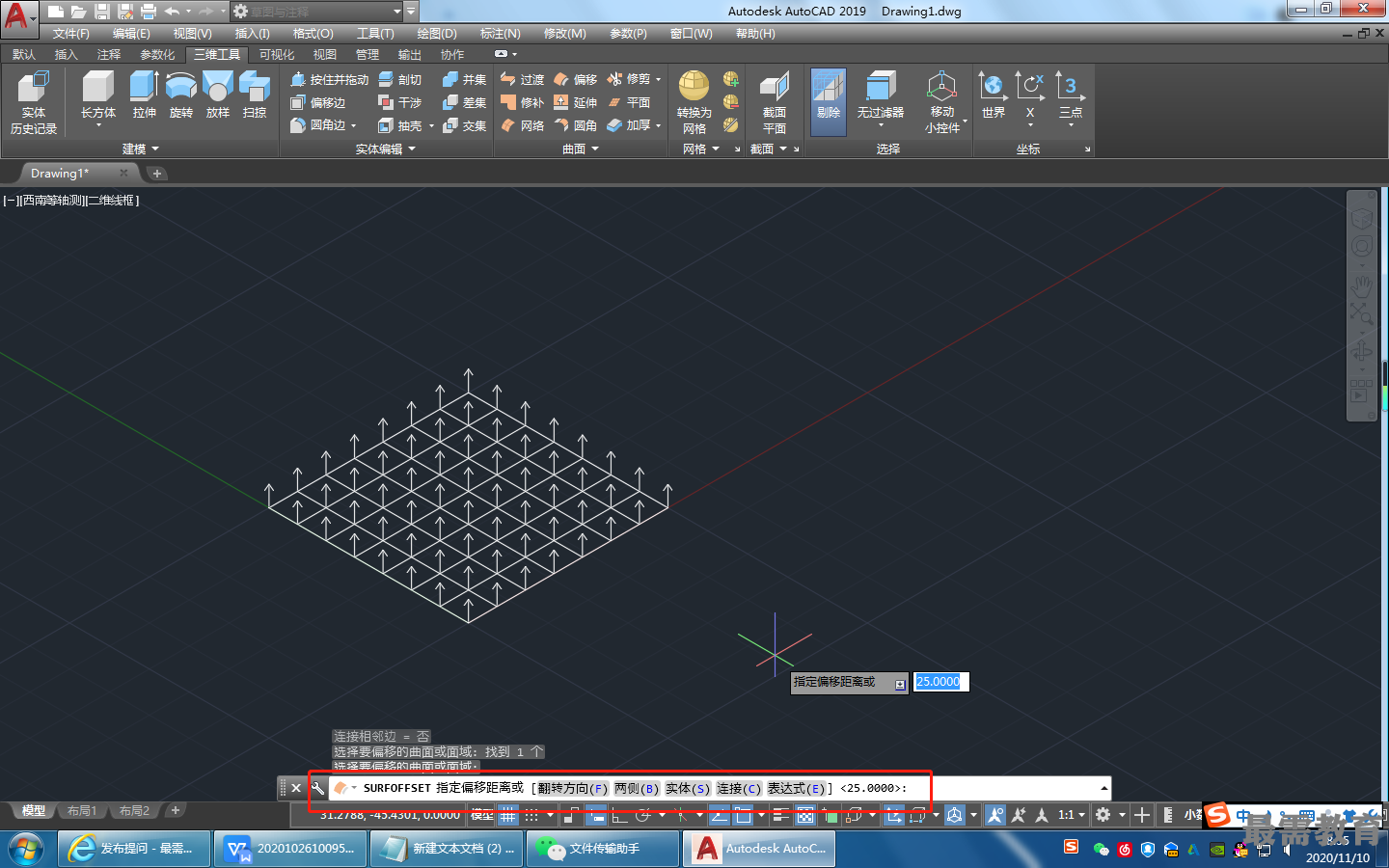
Task: Open the 格式(O) menu
Action: pyautogui.click(x=313, y=34)
